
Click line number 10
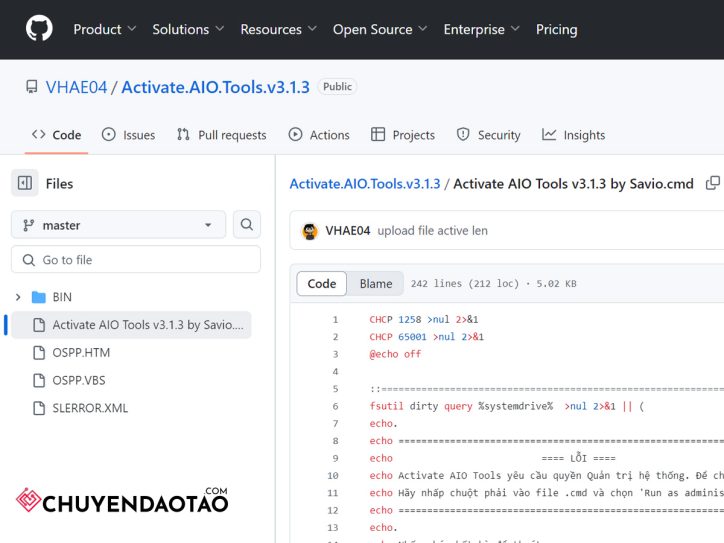pyautogui.click(x=333, y=476)
